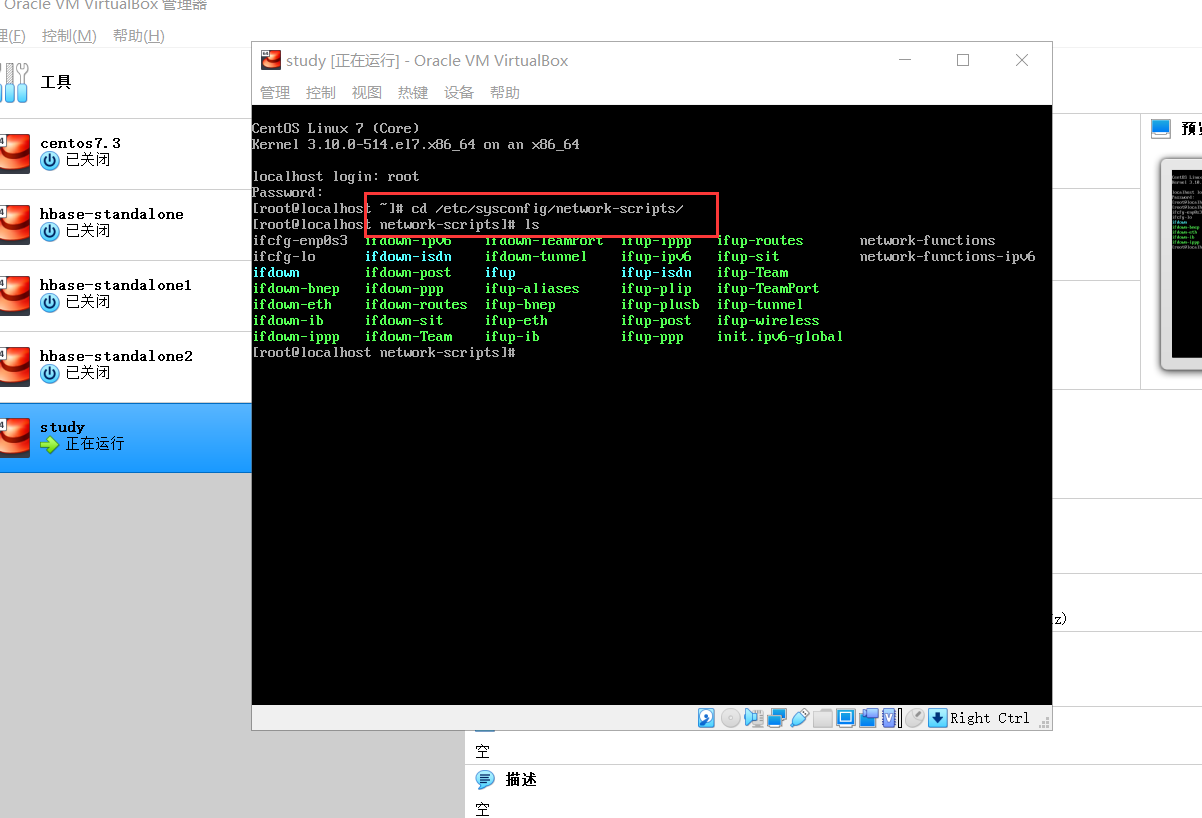
Task: Open the shared folders status icon
Action: pos(822,717)
